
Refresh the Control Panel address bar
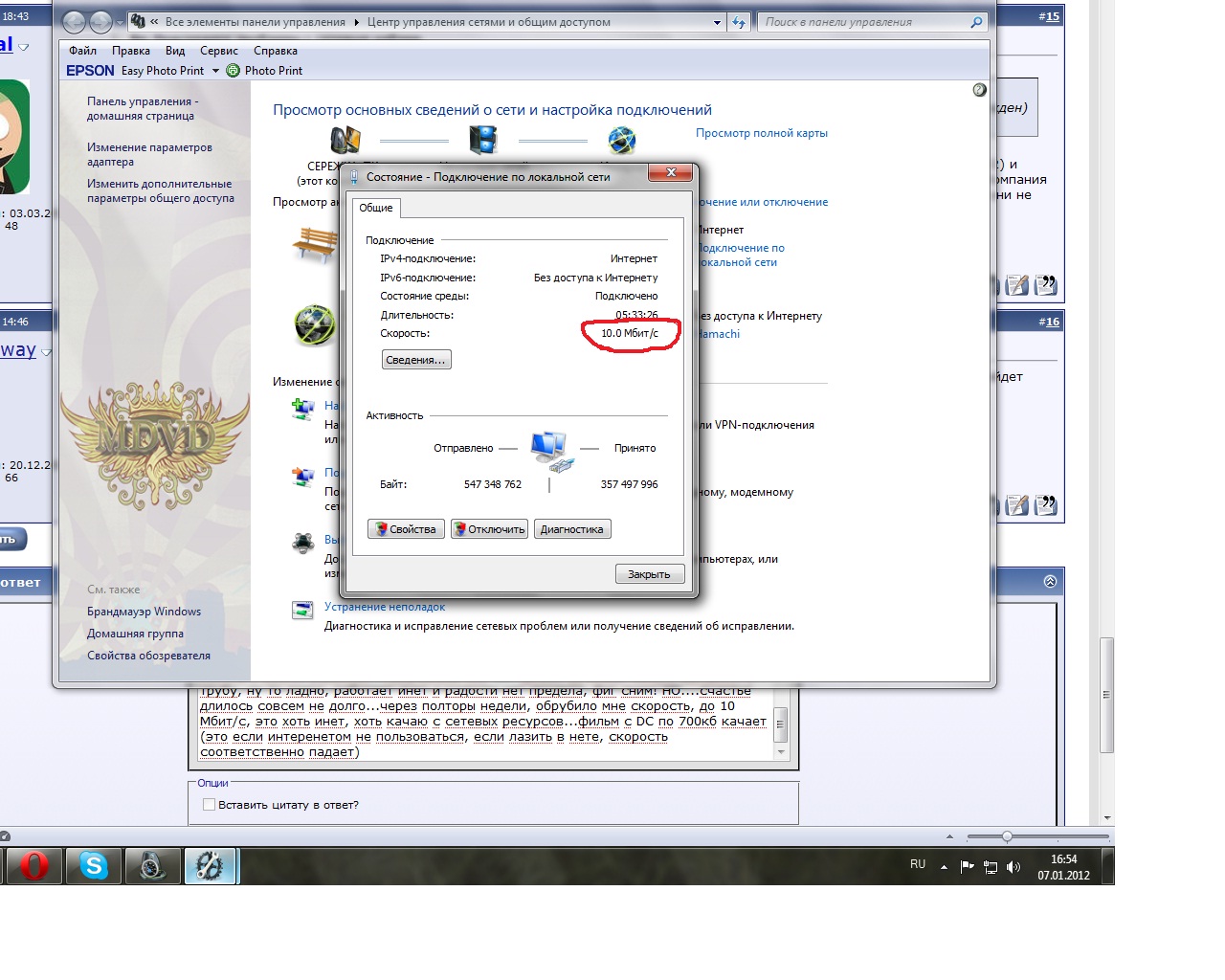(738, 22)
